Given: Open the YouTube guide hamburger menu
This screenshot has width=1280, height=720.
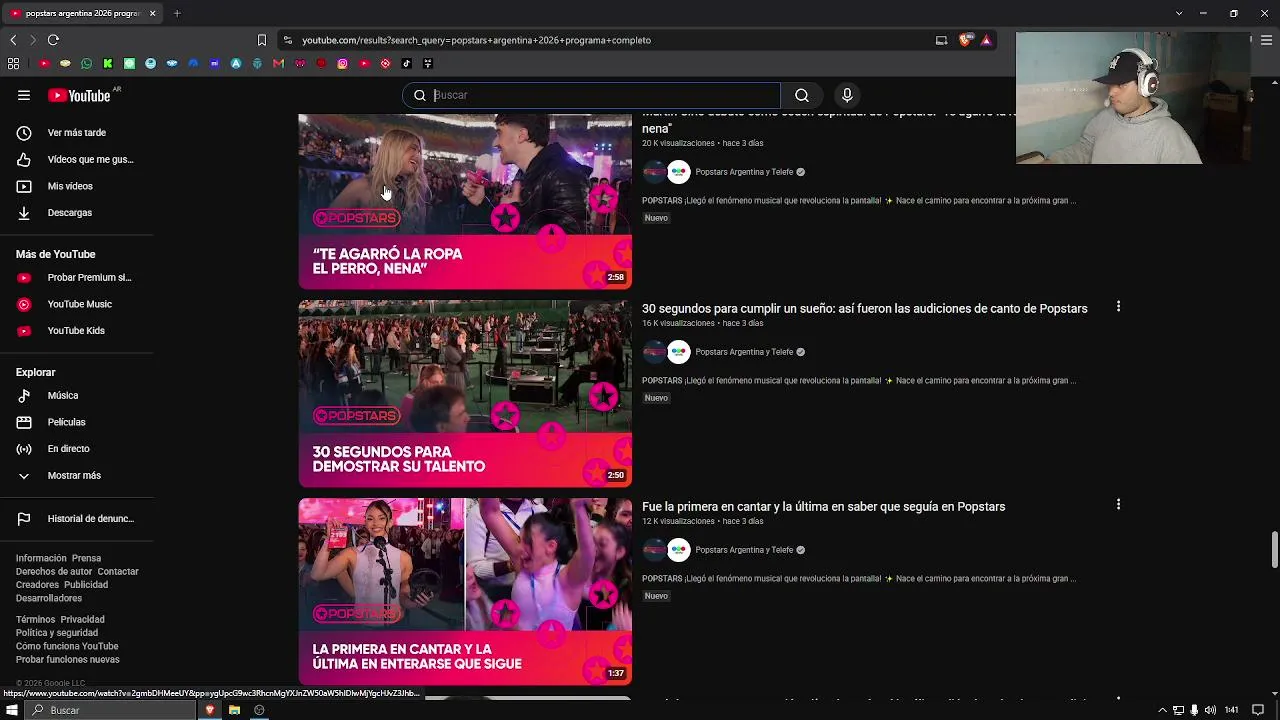Looking at the screenshot, I should pyautogui.click(x=24, y=95).
